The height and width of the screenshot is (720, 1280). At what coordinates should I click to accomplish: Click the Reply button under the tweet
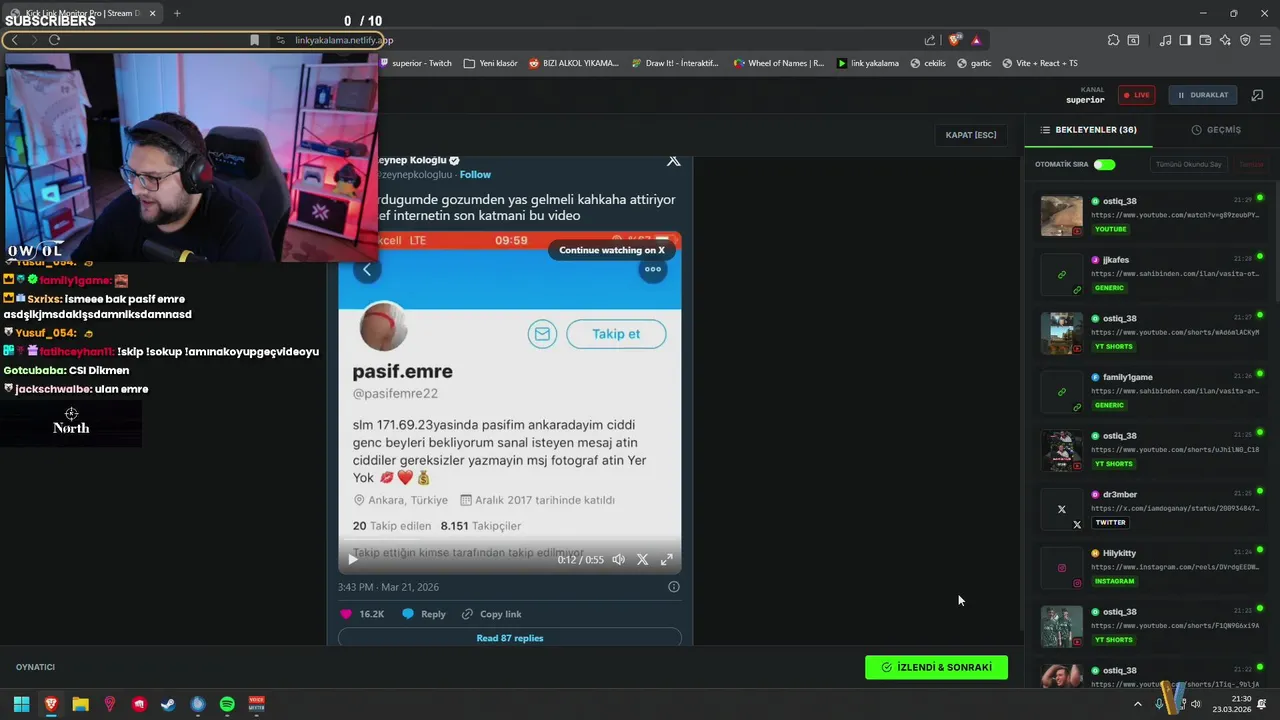(424, 614)
